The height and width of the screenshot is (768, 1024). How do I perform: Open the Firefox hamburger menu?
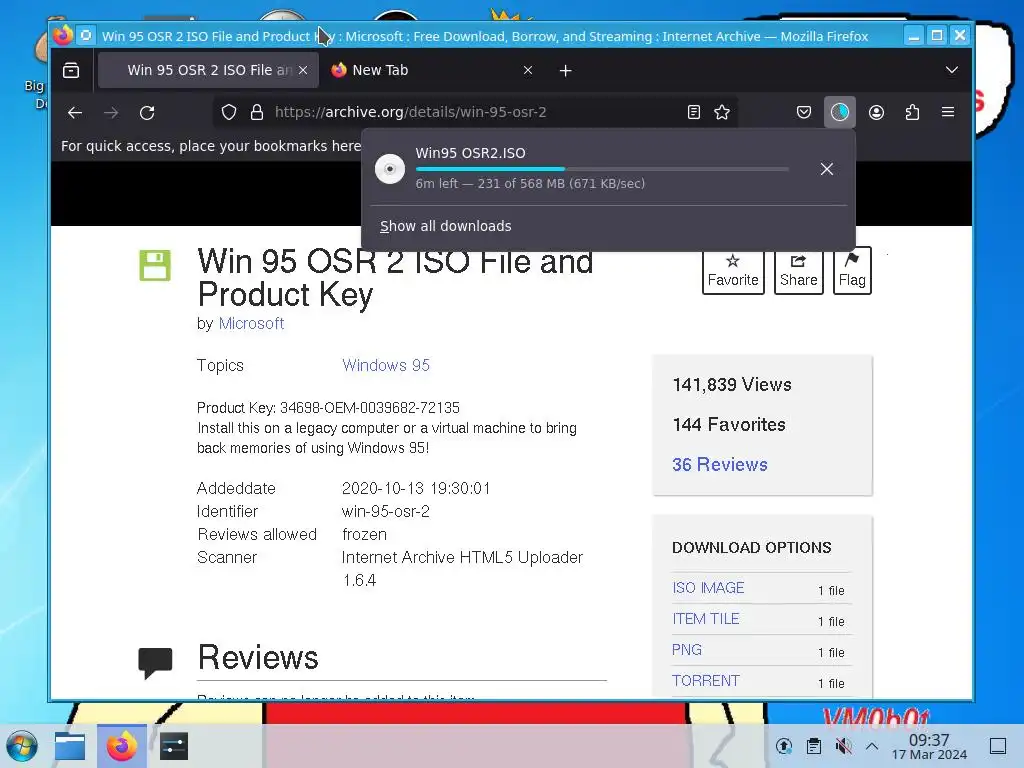[x=948, y=112]
